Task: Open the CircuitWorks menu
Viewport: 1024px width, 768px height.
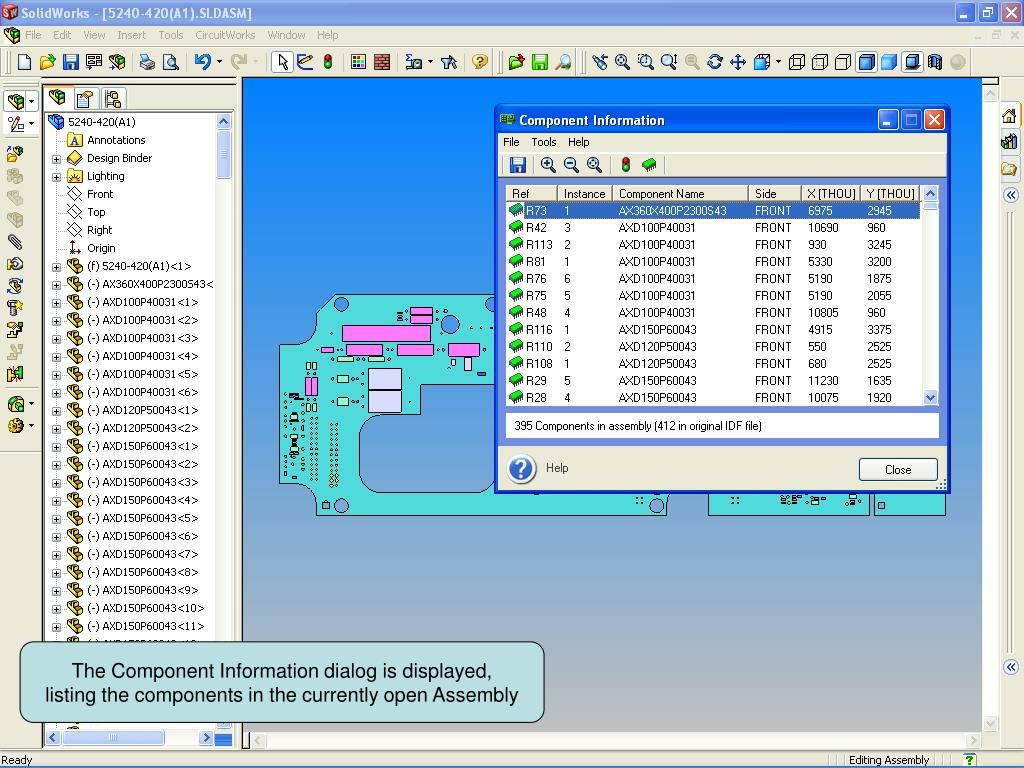Action: [225, 35]
